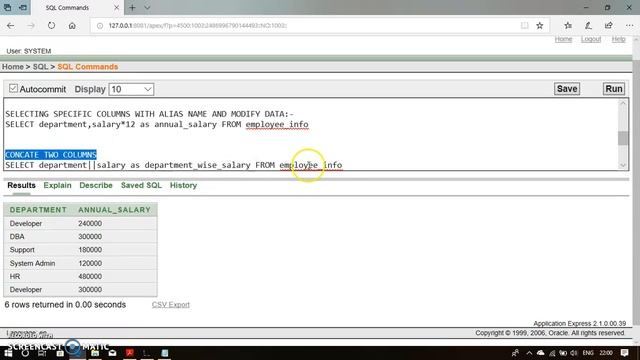The width and height of the screenshot is (640, 360).
Task: Click the Logout link
Action: (591, 39)
